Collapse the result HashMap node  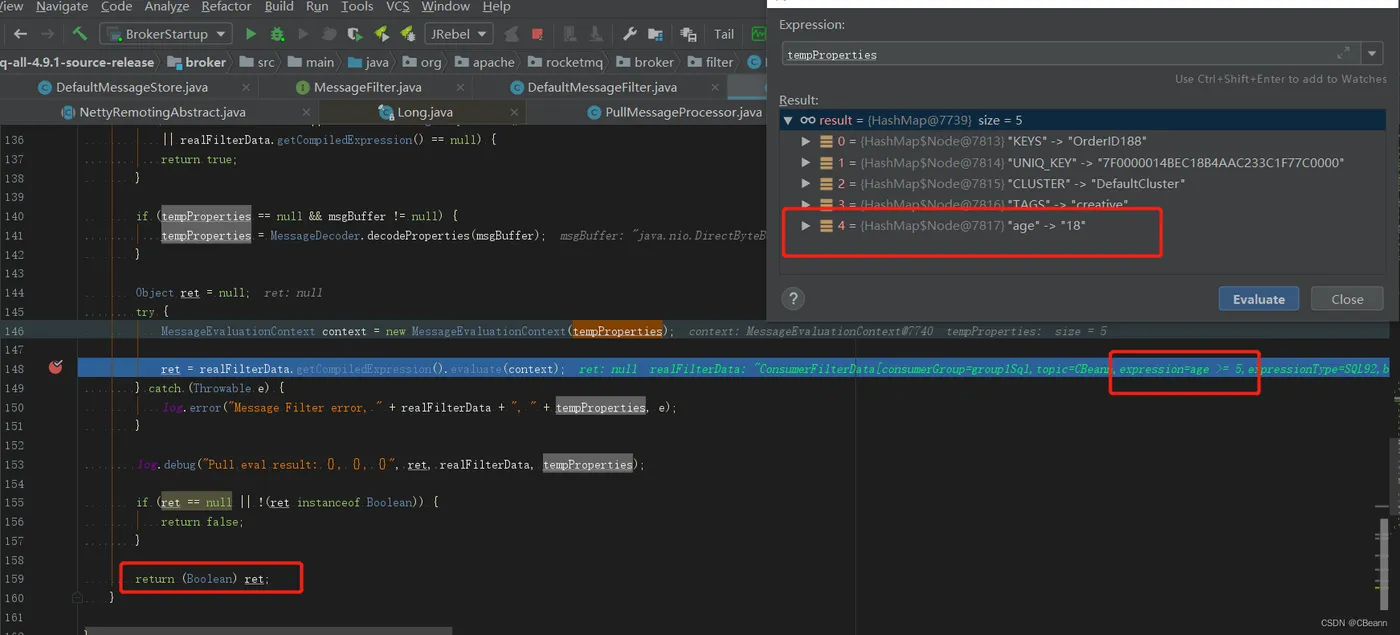[788, 120]
